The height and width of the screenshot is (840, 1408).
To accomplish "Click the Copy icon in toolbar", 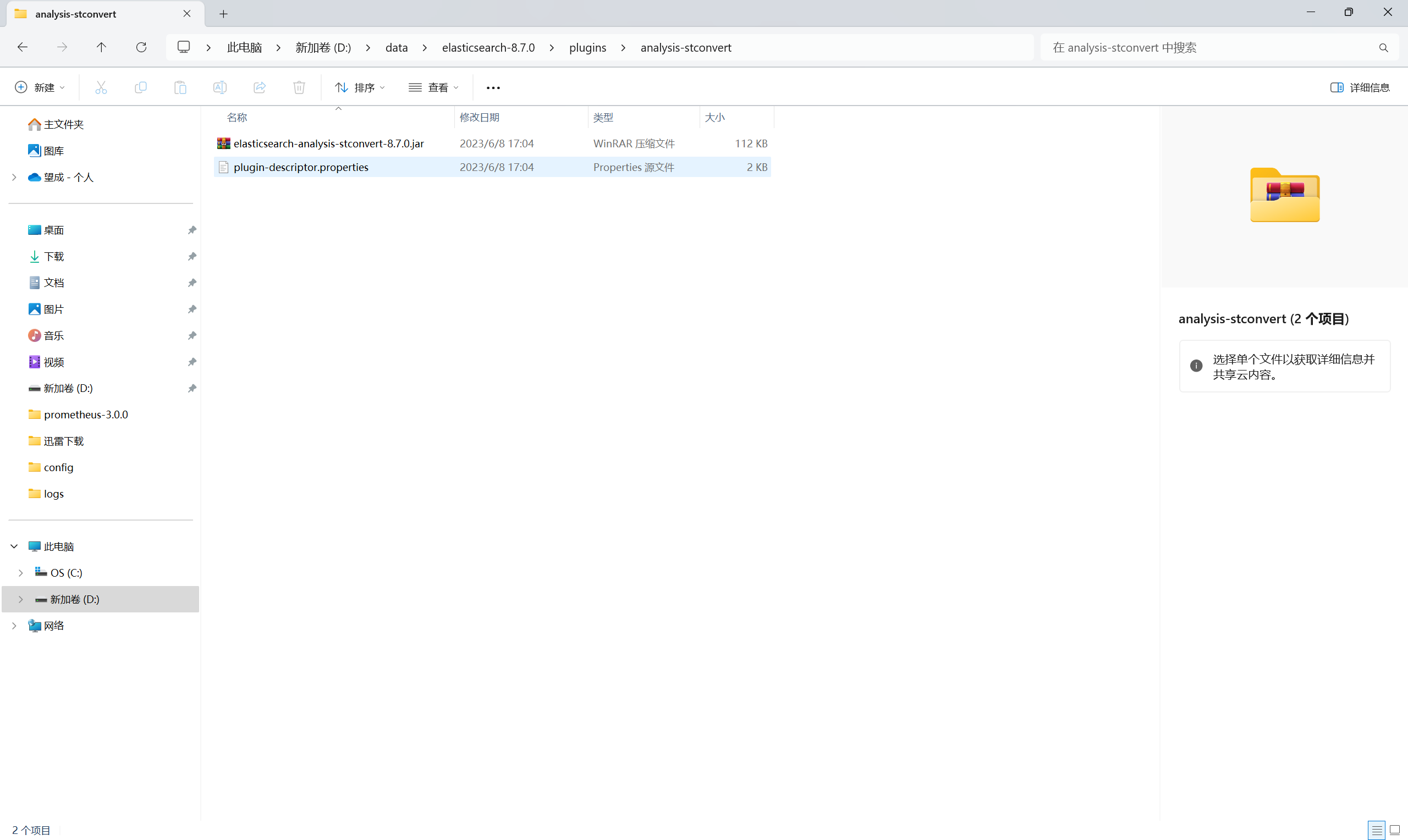I will tap(140, 87).
